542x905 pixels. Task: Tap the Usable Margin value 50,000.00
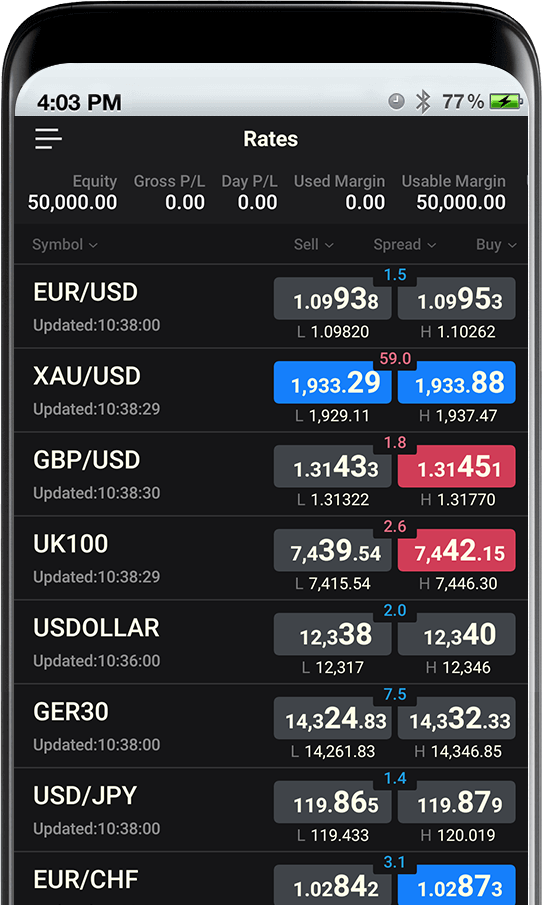[x=461, y=203]
